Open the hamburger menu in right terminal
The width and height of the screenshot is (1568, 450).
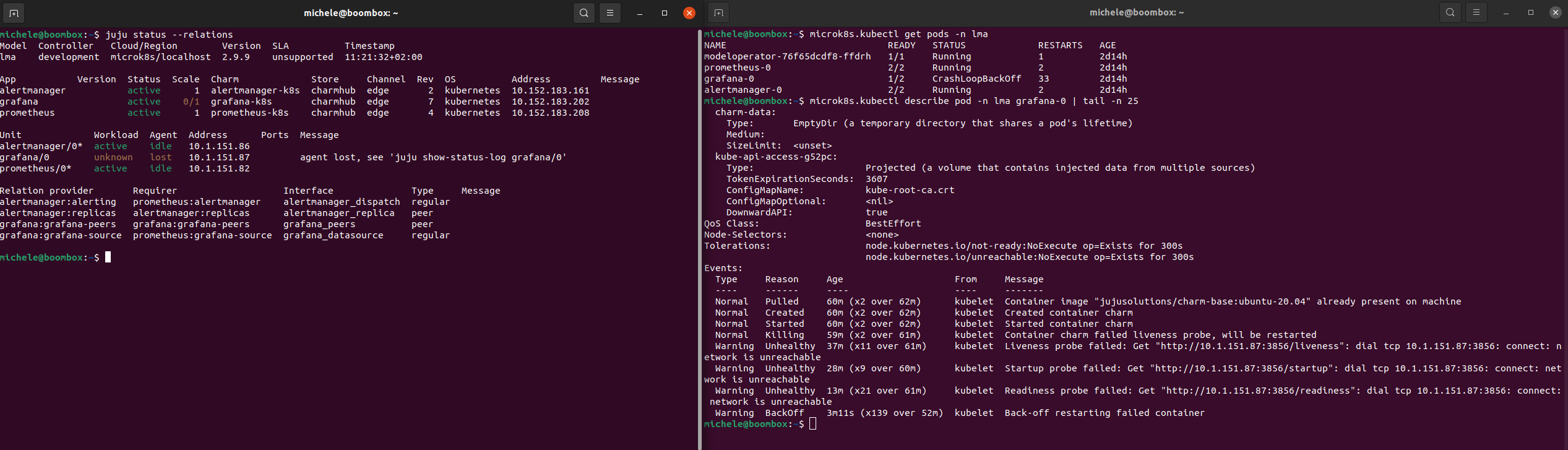pos(1476,12)
